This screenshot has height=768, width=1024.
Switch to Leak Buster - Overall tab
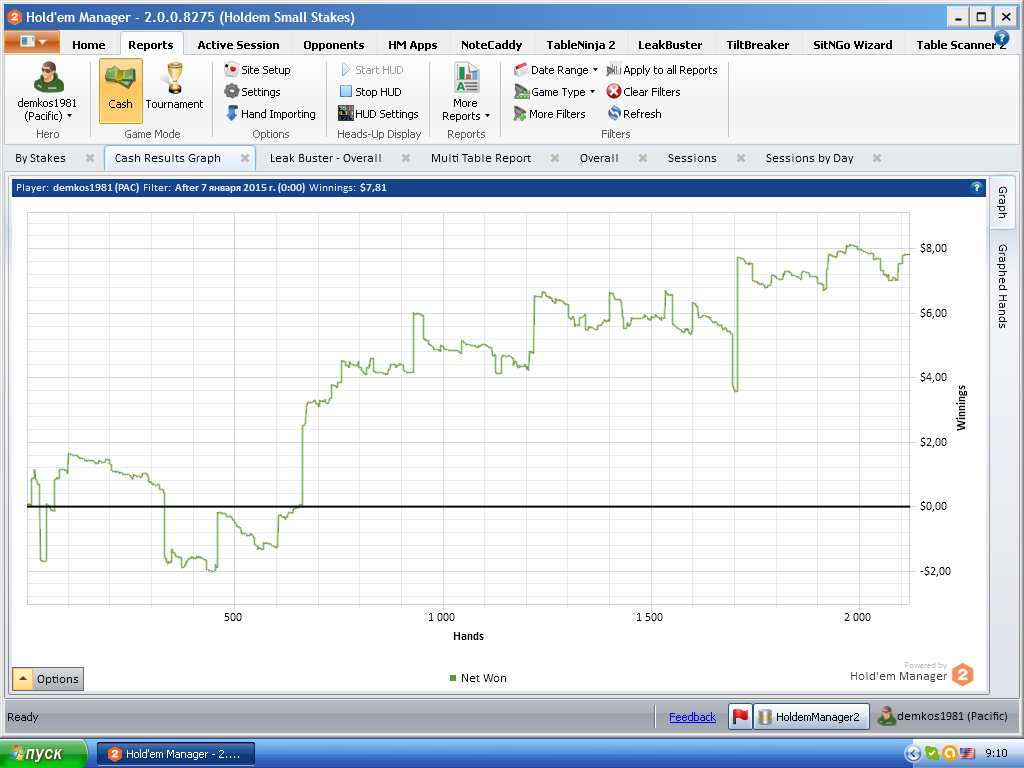(326, 158)
